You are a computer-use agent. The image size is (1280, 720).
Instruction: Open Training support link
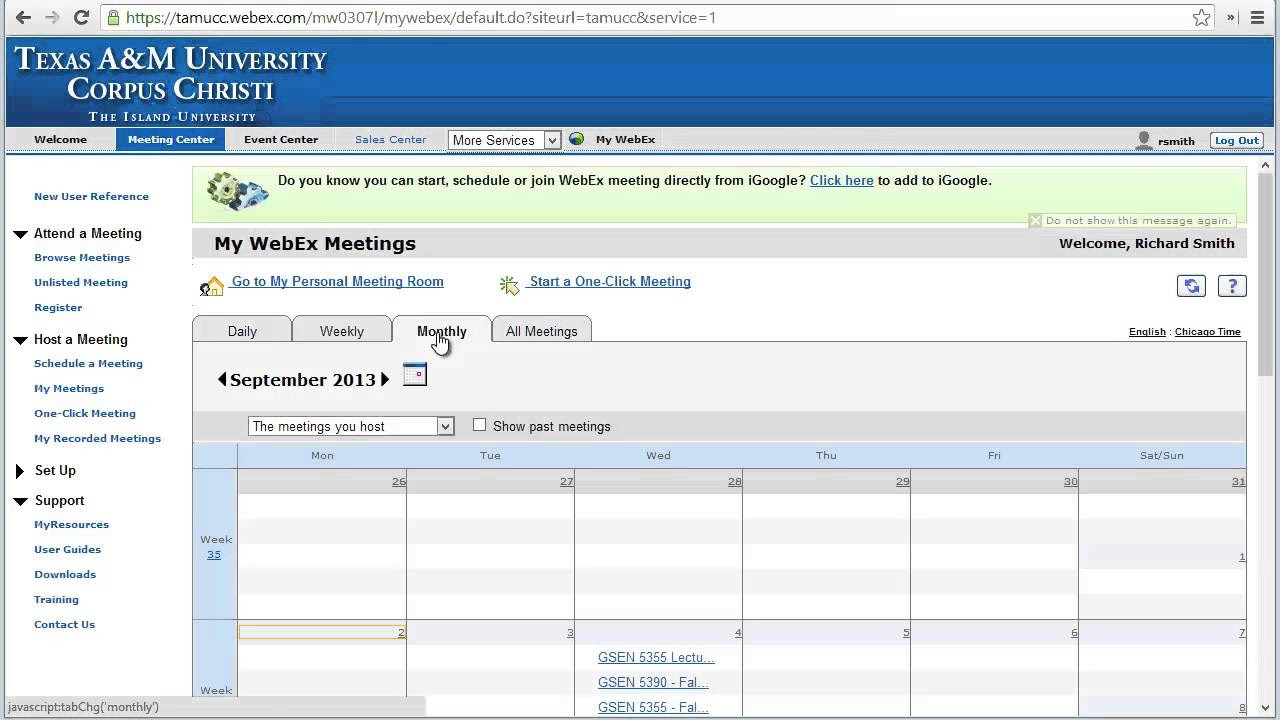point(56,600)
